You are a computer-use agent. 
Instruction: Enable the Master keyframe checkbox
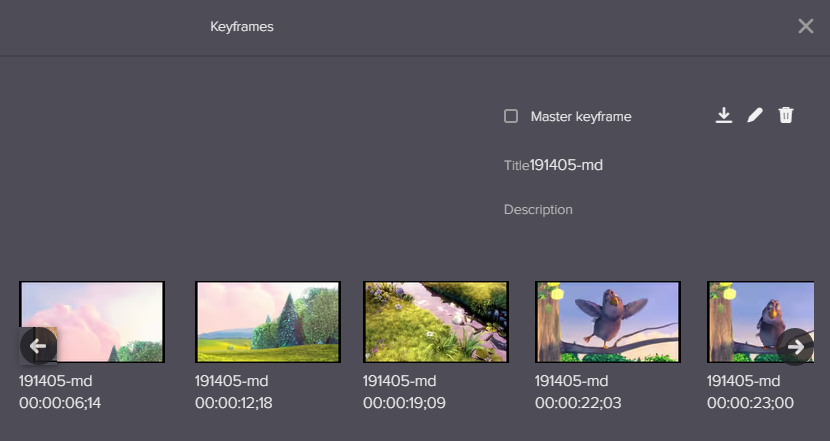click(x=511, y=116)
